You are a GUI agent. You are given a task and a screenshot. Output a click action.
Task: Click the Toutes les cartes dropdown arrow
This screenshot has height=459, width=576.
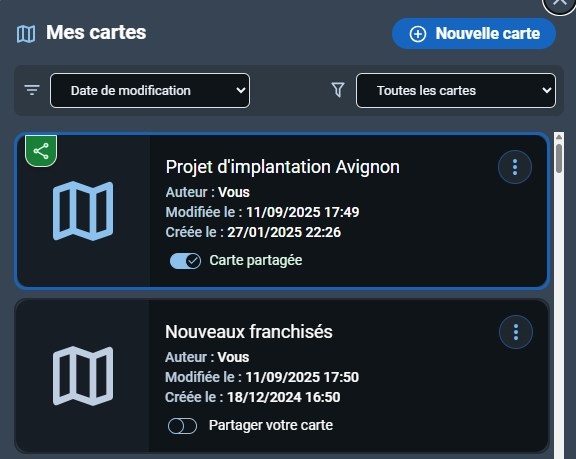pyautogui.click(x=546, y=90)
